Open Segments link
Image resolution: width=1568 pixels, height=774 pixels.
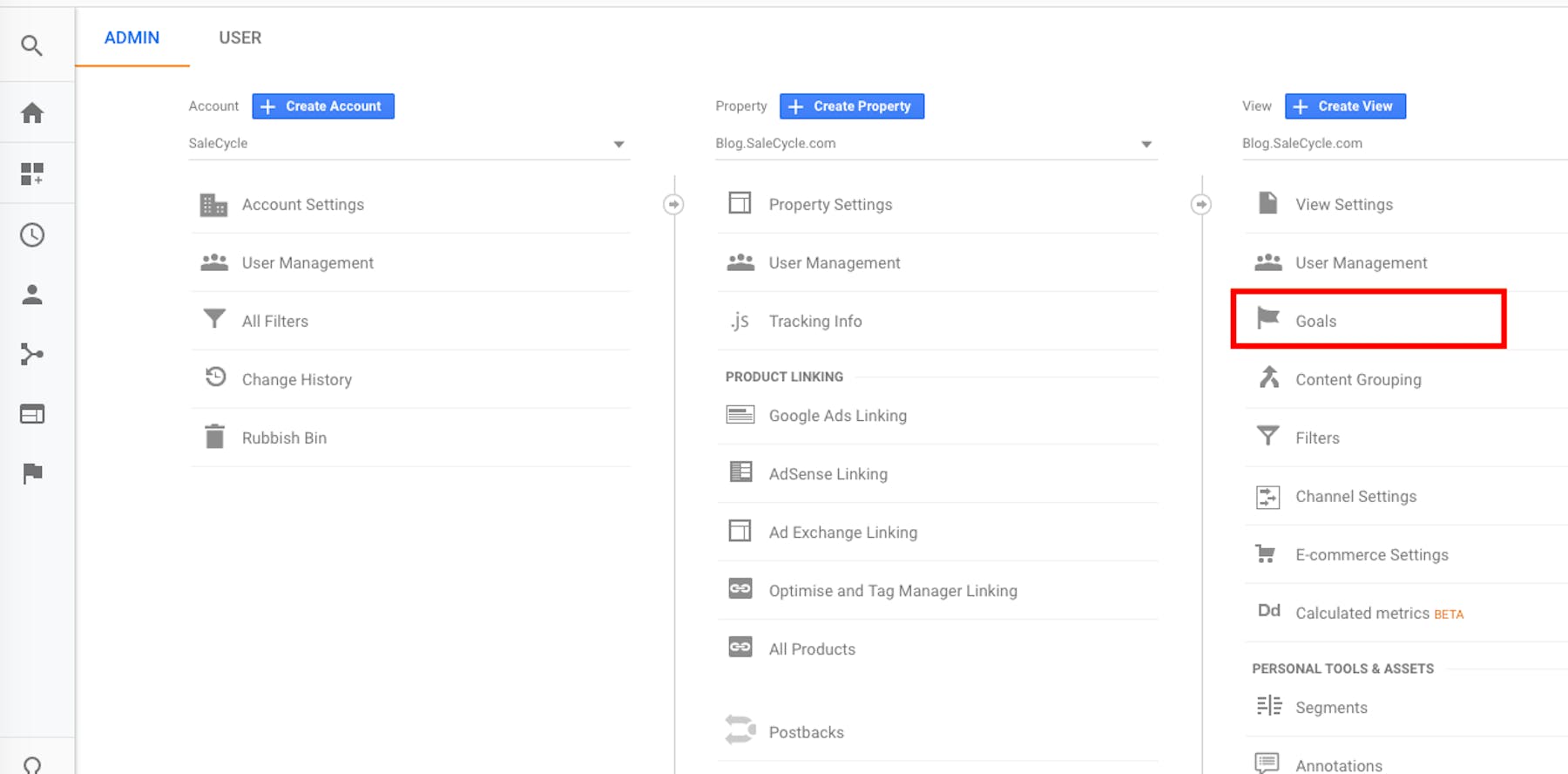[1331, 708]
